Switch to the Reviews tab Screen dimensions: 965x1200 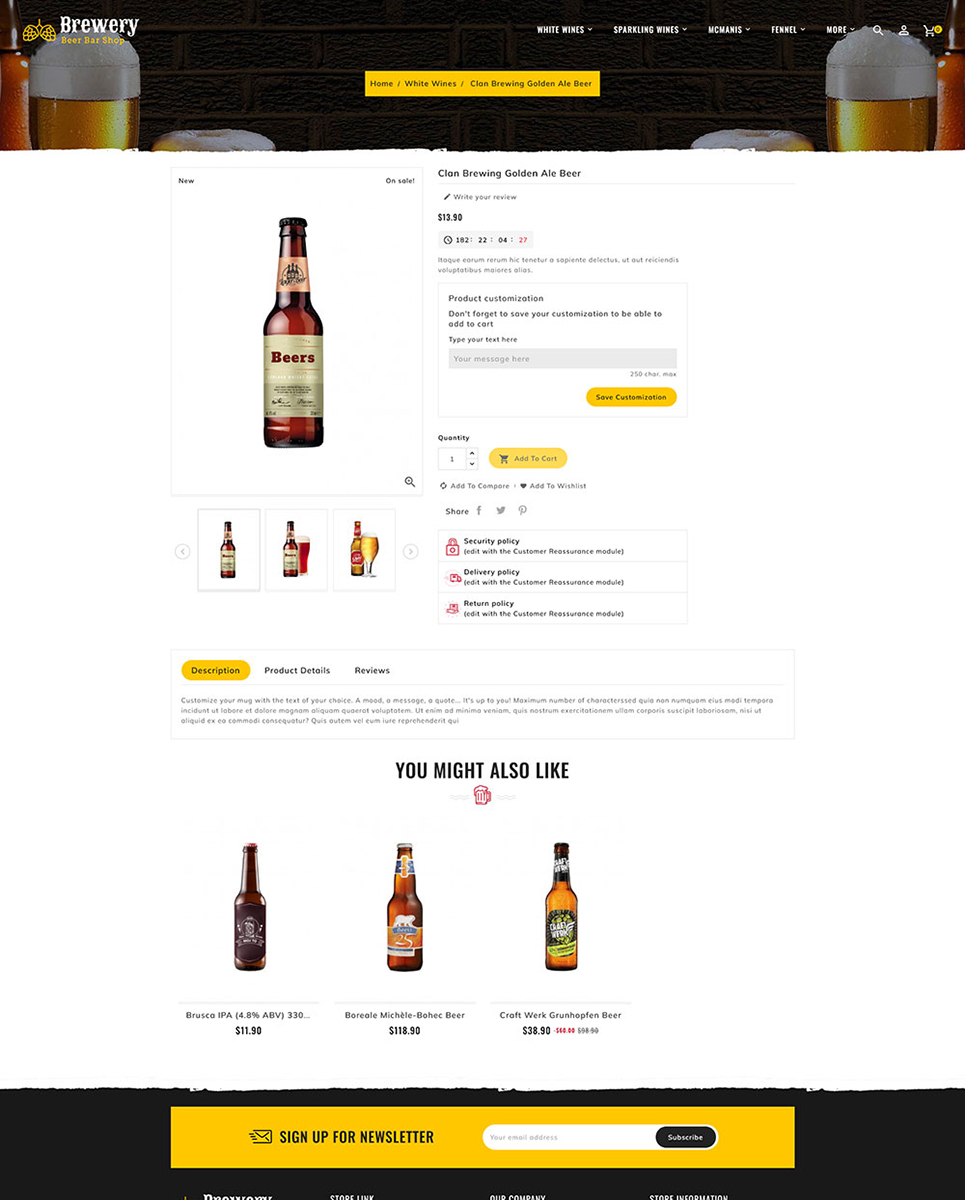(x=372, y=670)
